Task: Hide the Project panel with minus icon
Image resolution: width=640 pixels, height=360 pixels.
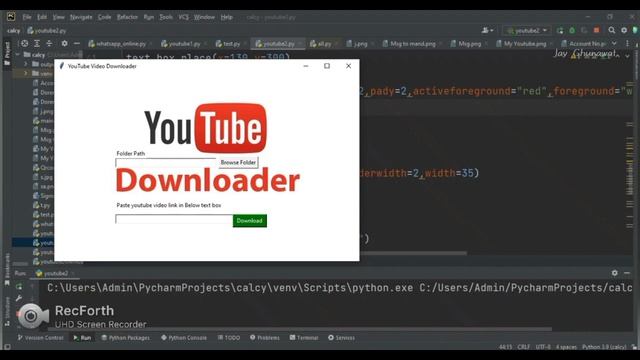Action: coord(77,43)
